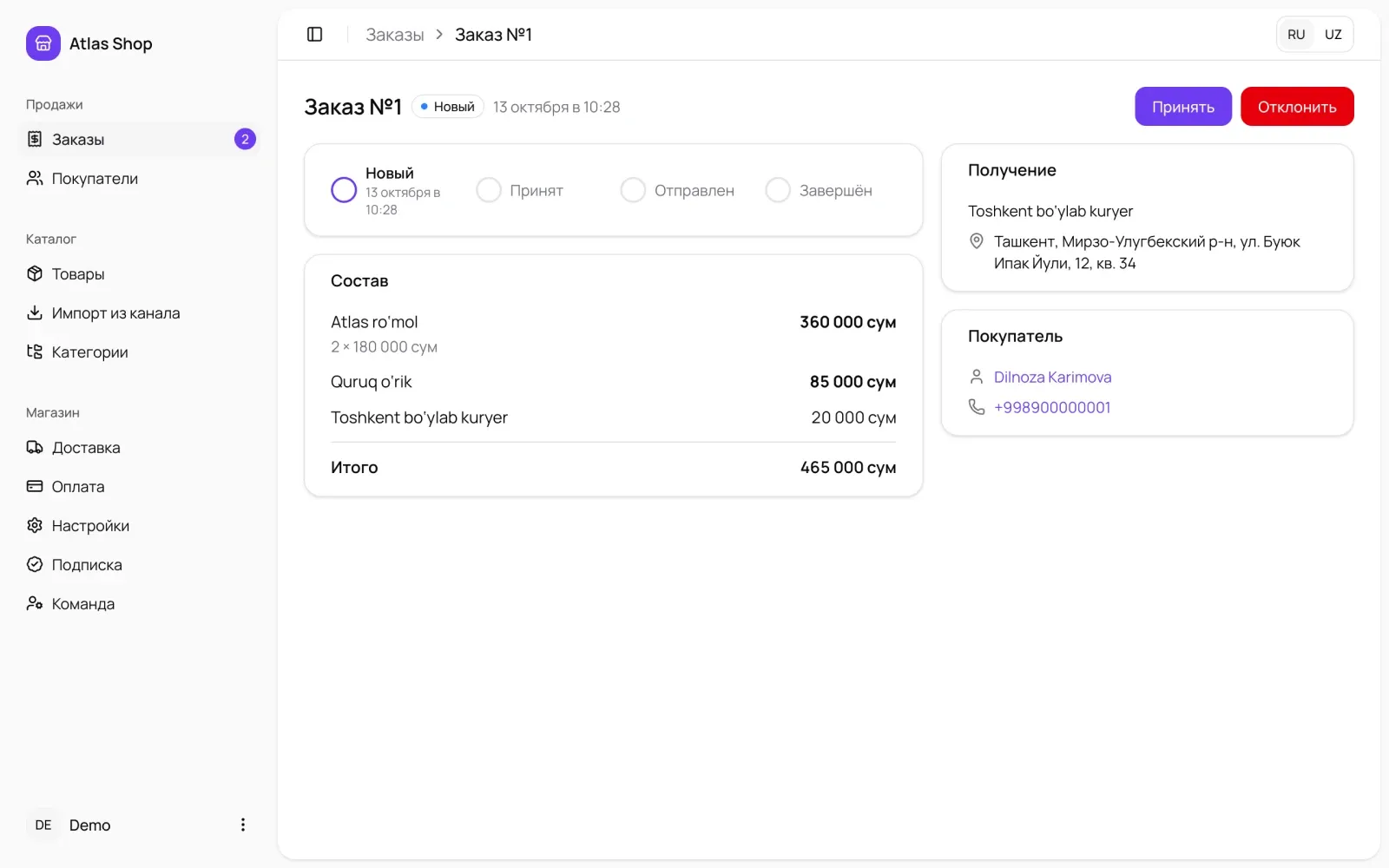Click the Импорт из канала download icon
The image size is (1389, 868).
35,312
